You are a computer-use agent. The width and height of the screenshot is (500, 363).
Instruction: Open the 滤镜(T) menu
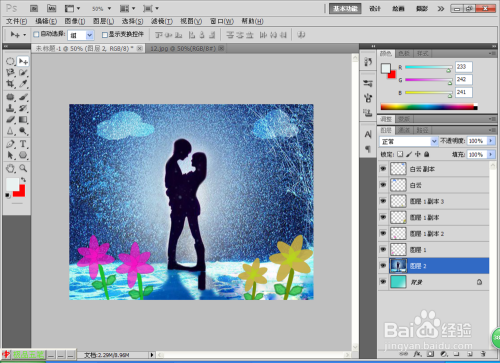click(162, 21)
